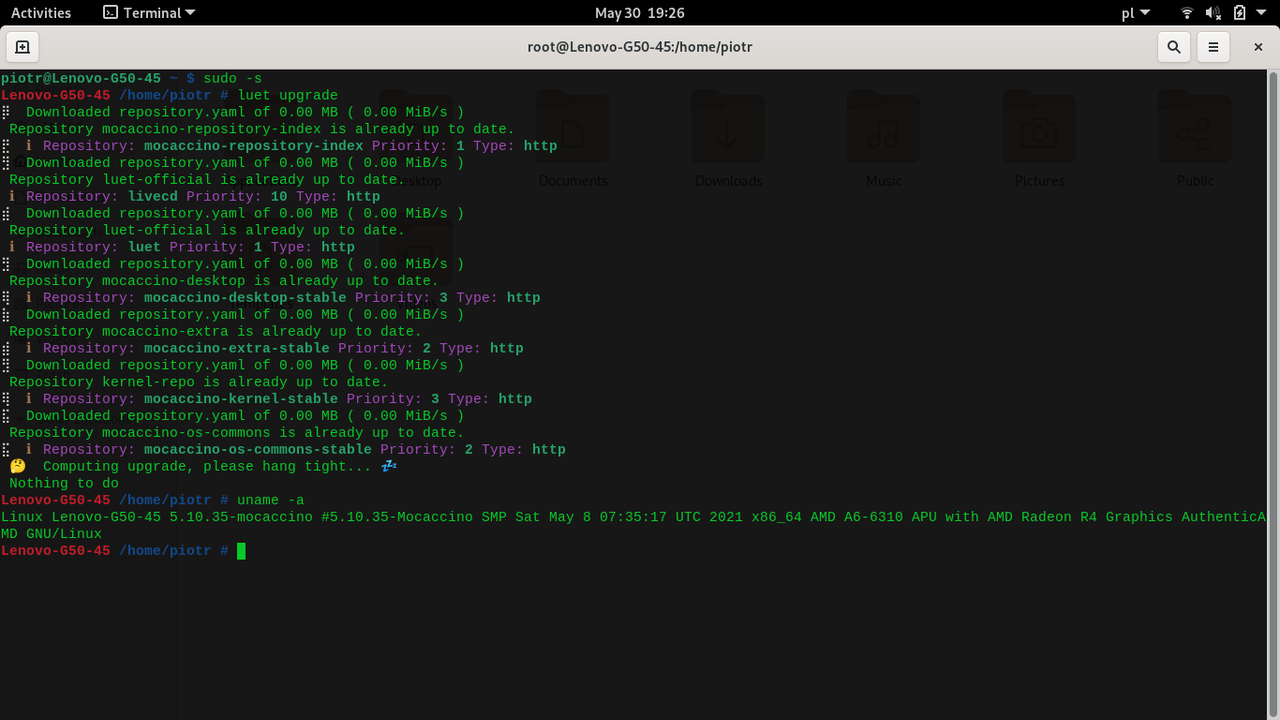This screenshot has width=1280, height=720.
Task: Search the terminal output
Action: [x=1174, y=47]
